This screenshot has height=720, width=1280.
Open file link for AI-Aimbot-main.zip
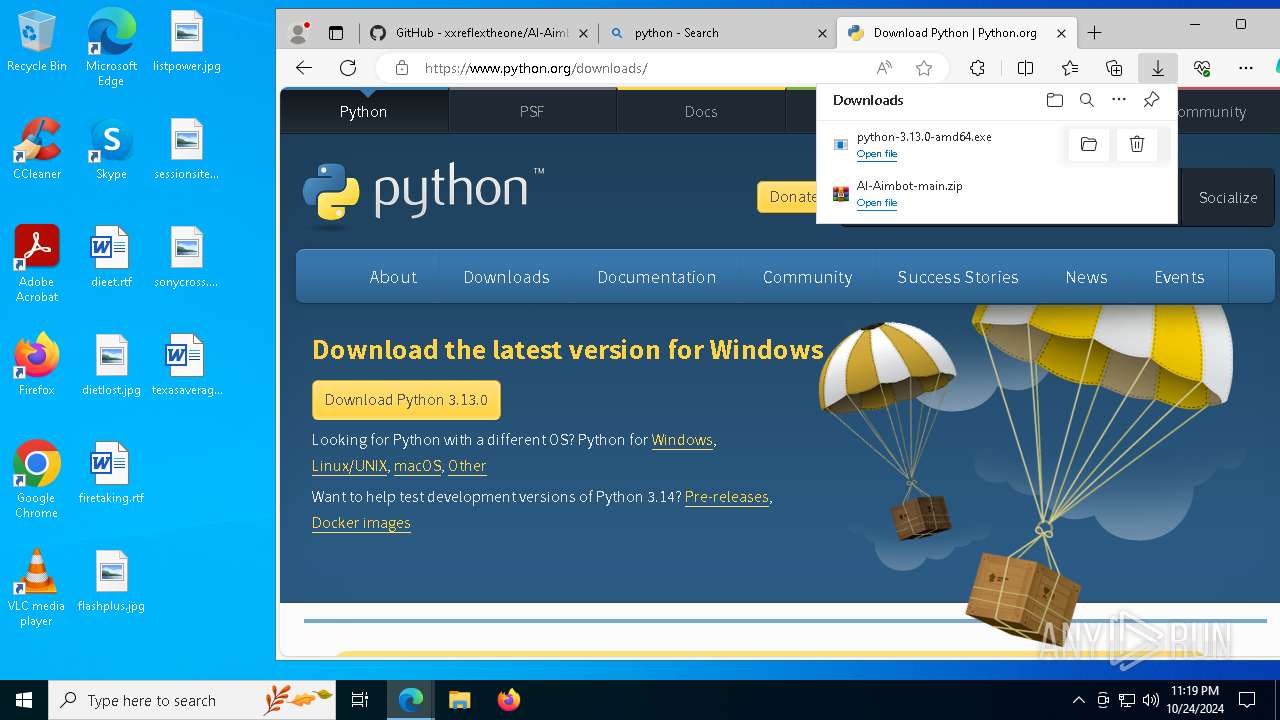coord(877,203)
